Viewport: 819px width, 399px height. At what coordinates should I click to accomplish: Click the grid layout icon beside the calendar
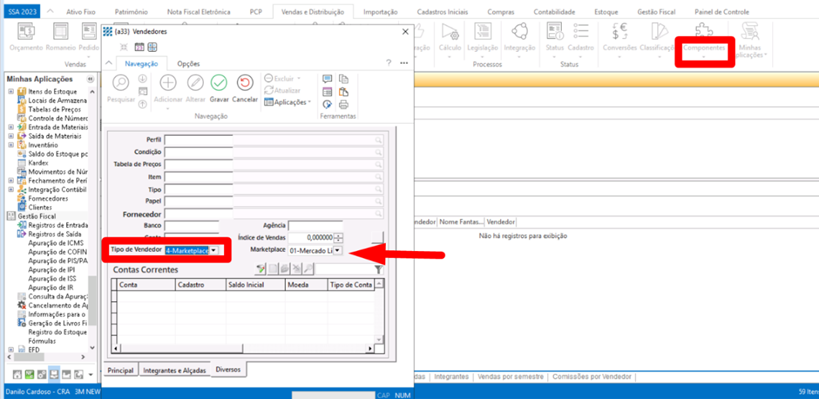[x=151, y=47]
